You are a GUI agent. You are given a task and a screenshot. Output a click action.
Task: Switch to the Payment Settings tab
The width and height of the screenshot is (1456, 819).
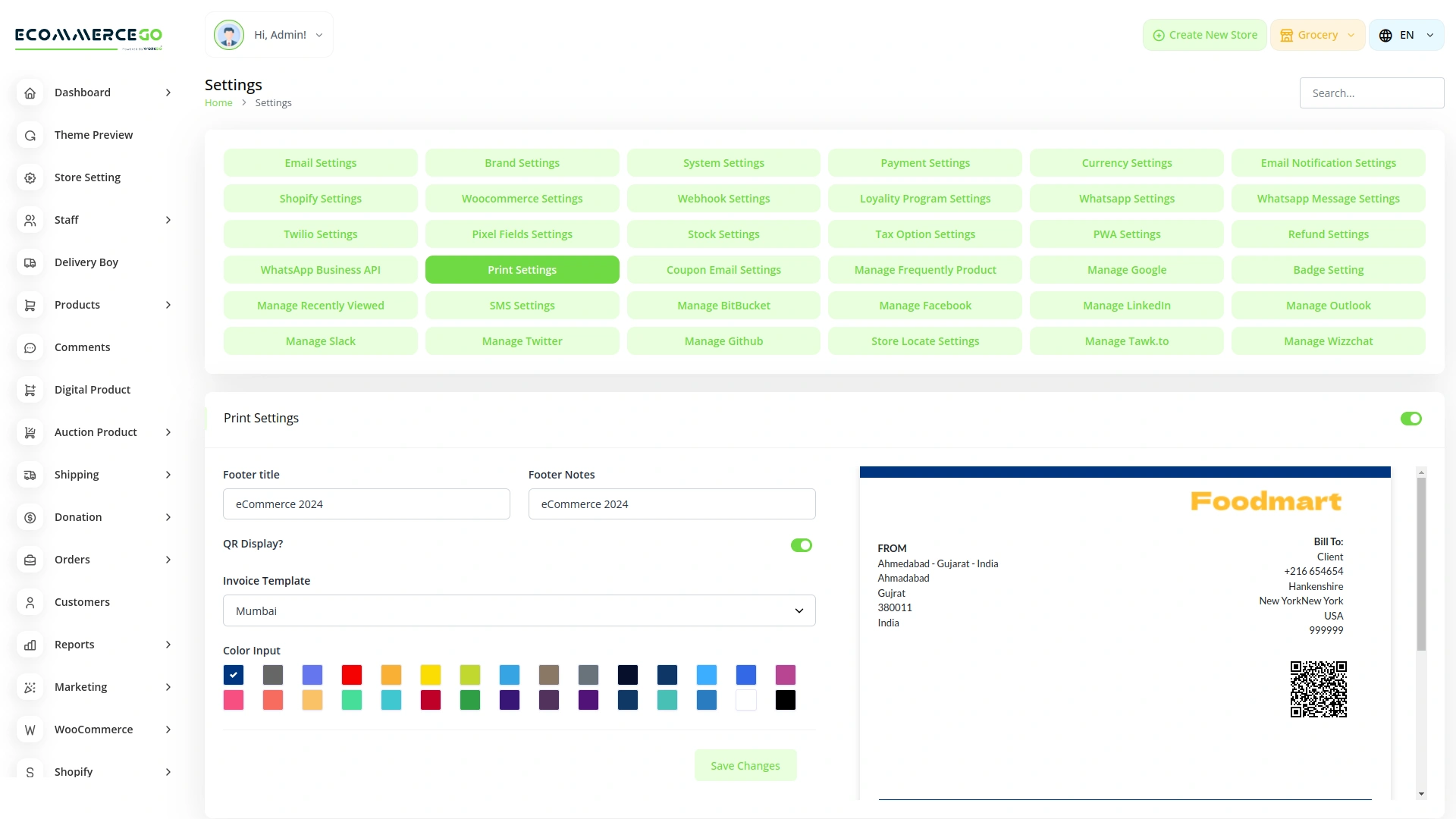pyautogui.click(x=924, y=162)
